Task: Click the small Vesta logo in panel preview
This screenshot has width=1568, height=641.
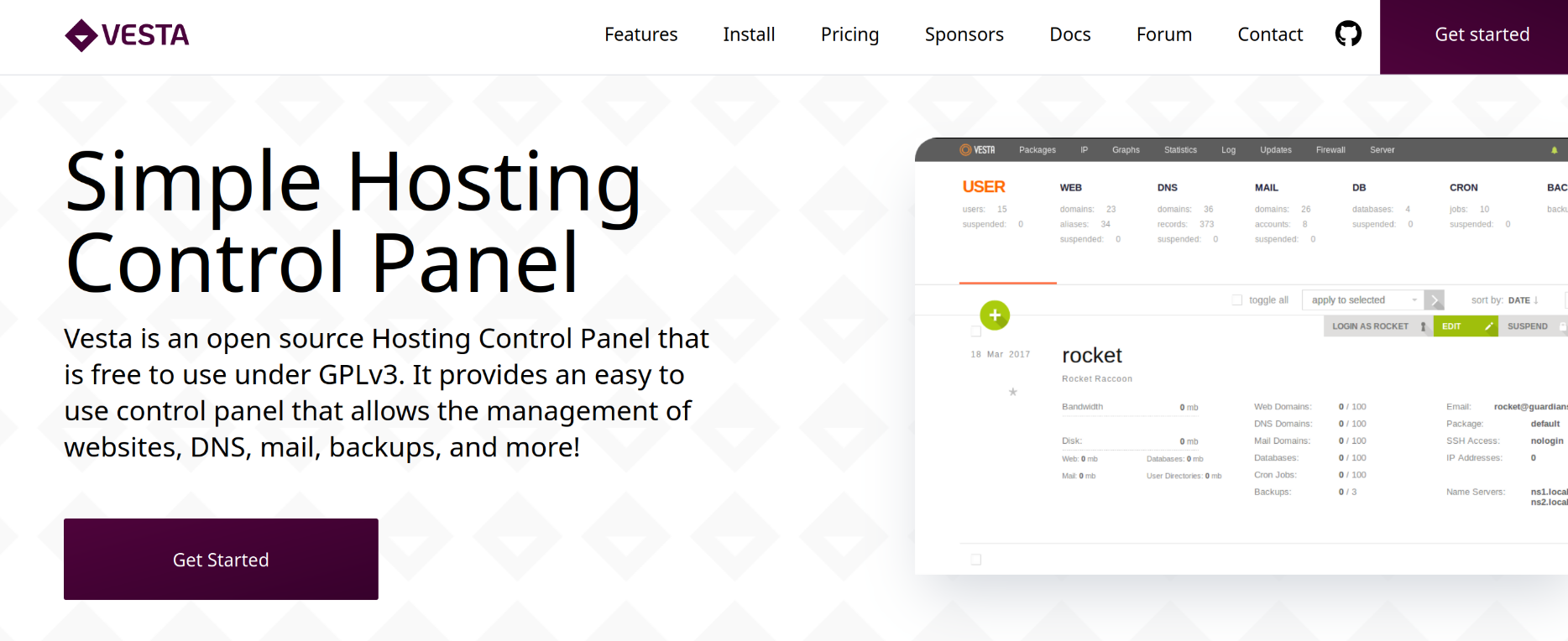Action: tap(978, 150)
